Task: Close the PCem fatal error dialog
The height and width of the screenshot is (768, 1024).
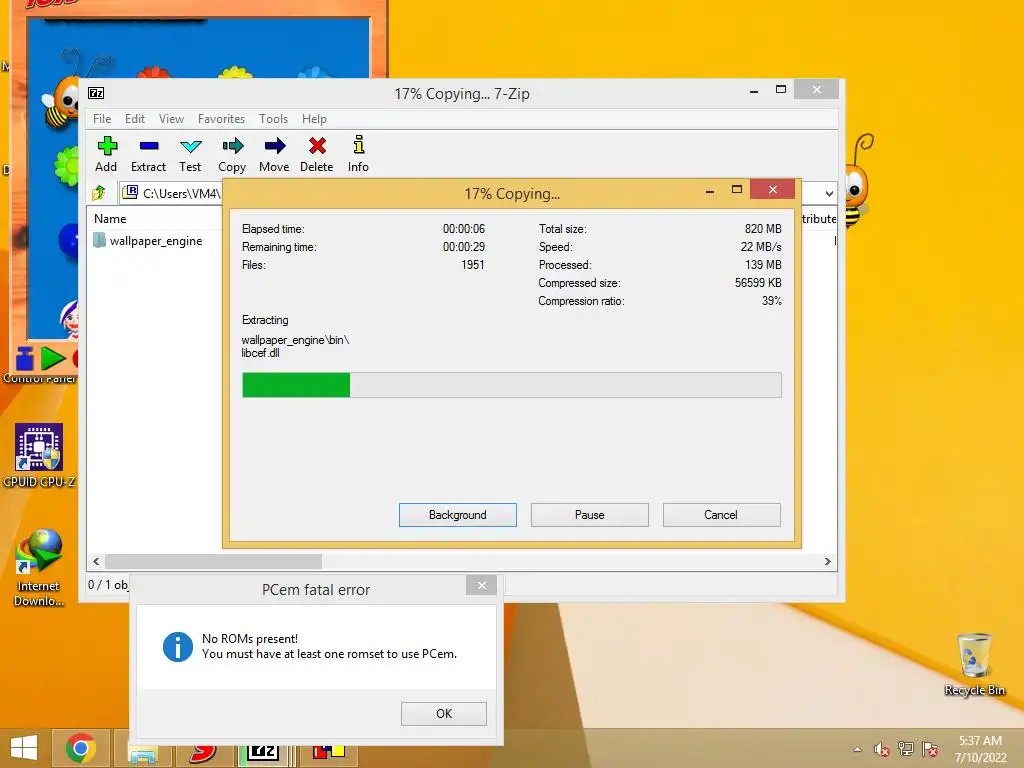Action: [481, 585]
